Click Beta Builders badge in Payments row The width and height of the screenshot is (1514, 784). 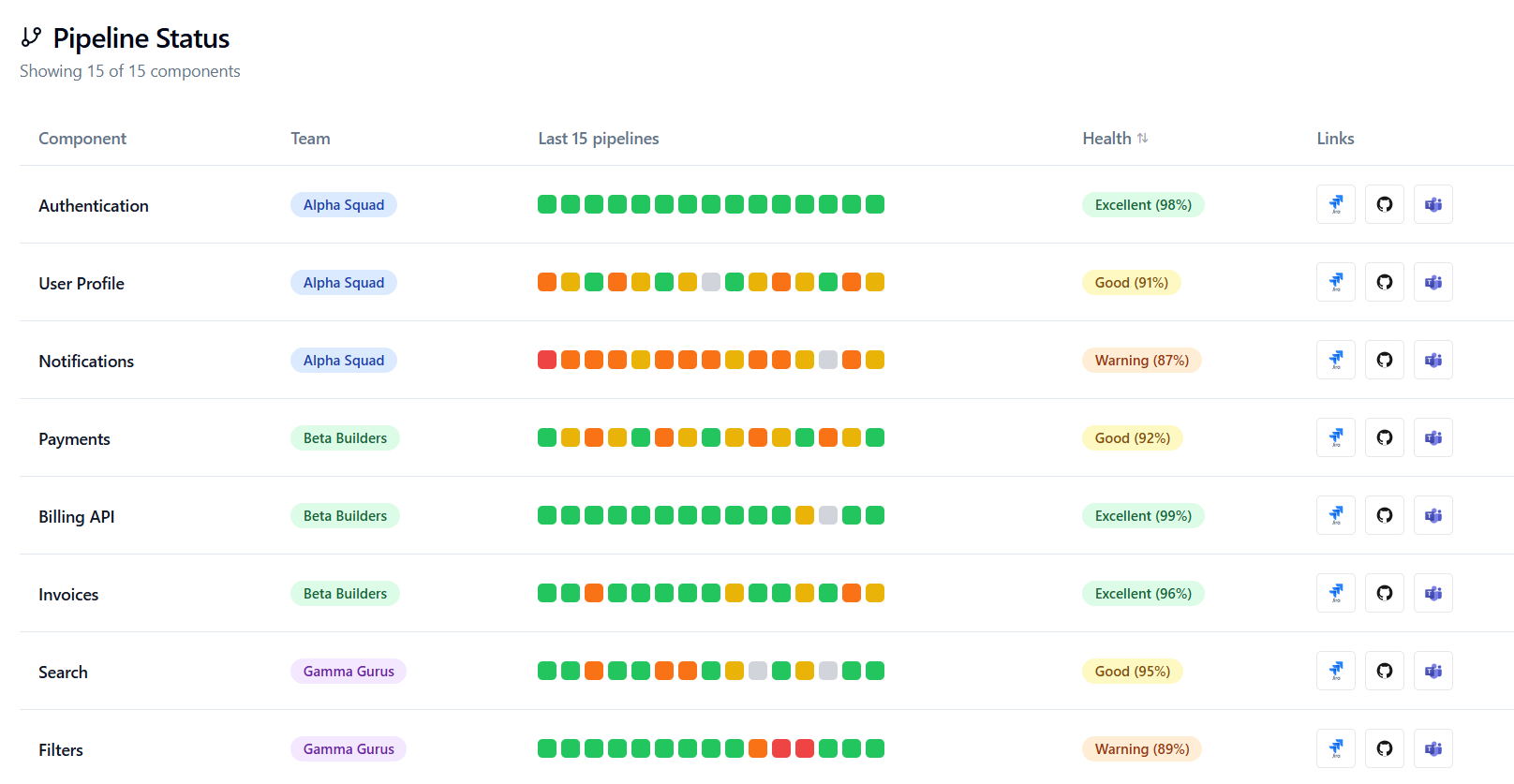[x=345, y=437]
